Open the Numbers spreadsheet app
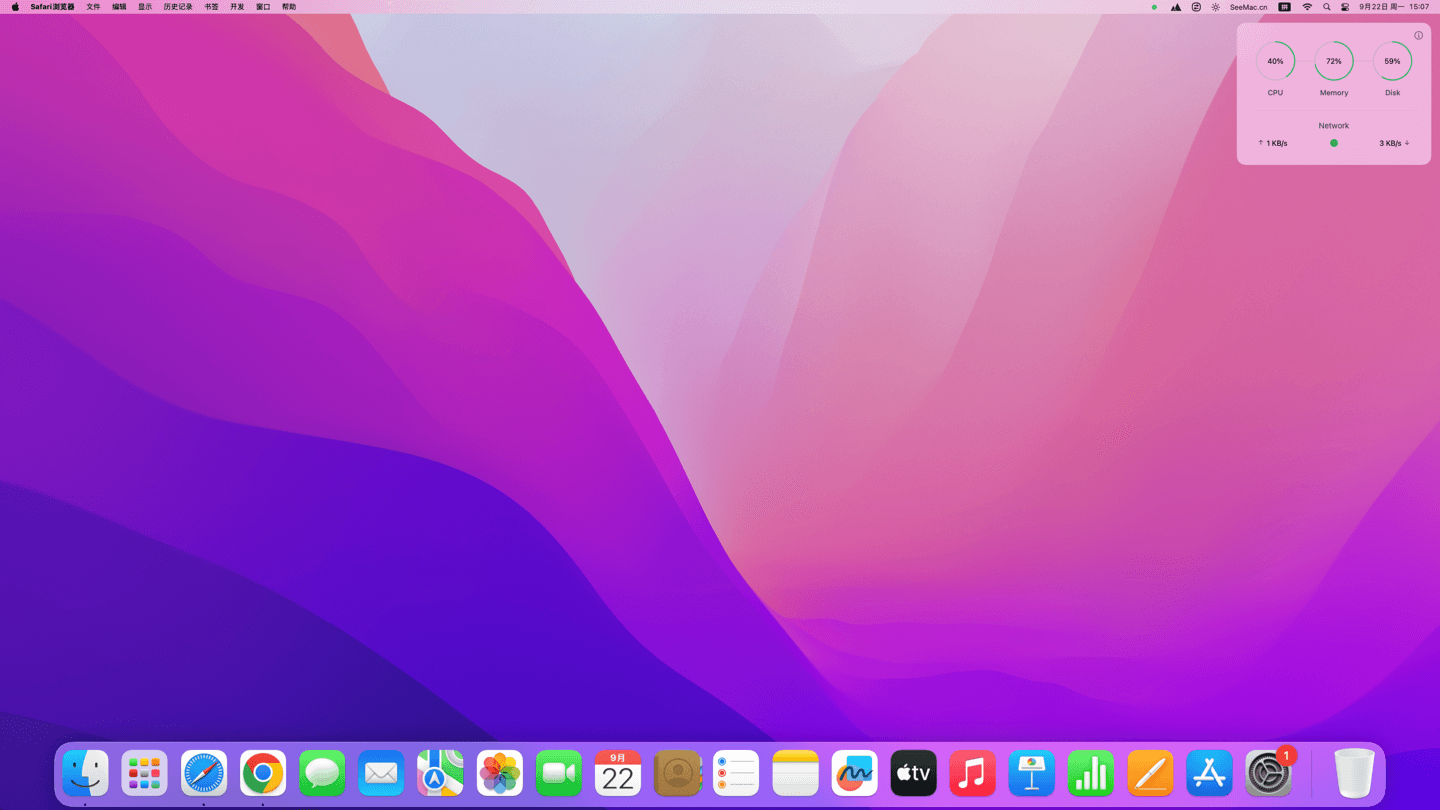1440x810 pixels. coord(1090,773)
